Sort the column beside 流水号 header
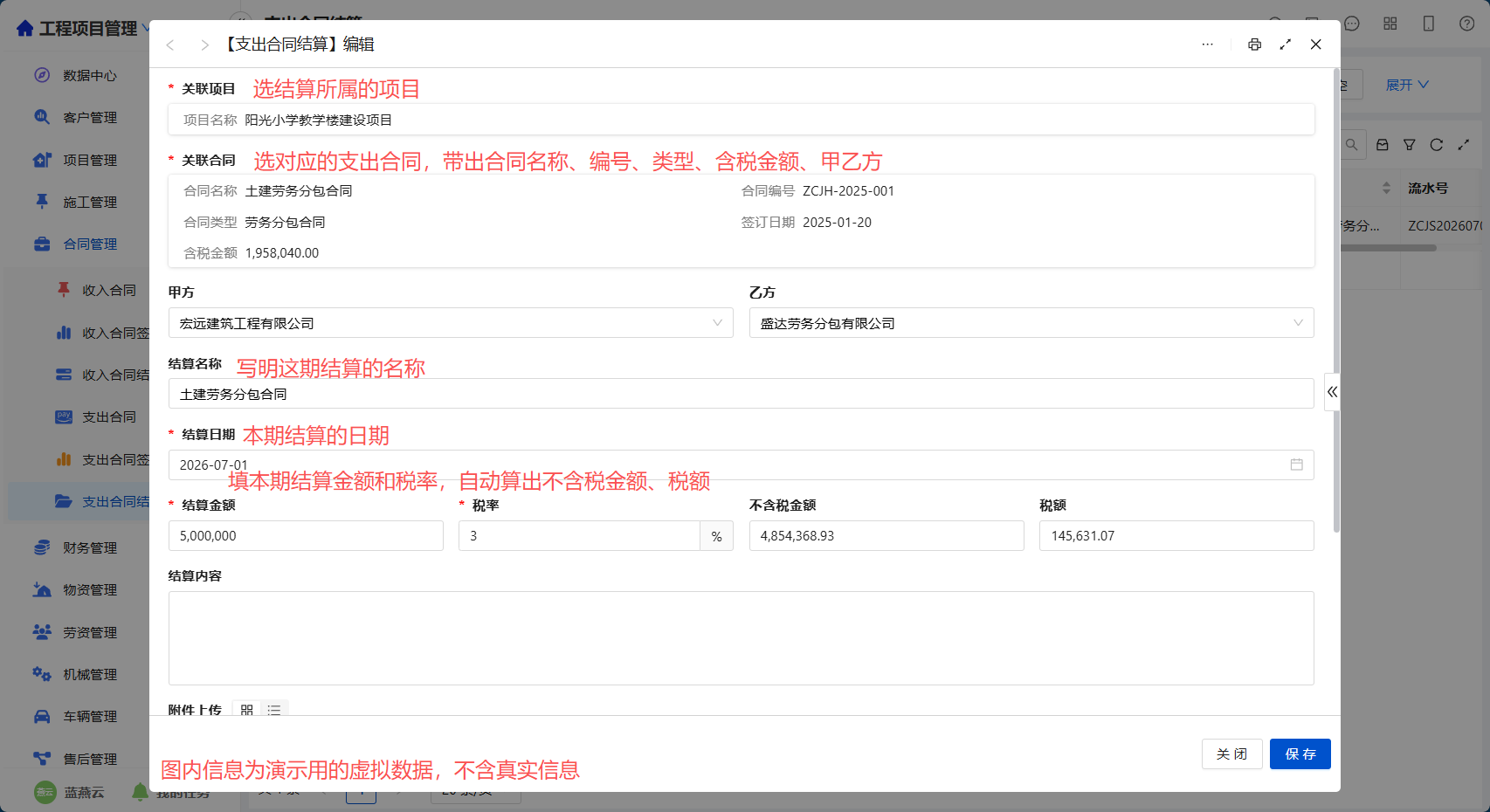Viewport: 1490px width, 812px height. [x=1386, y=188]
